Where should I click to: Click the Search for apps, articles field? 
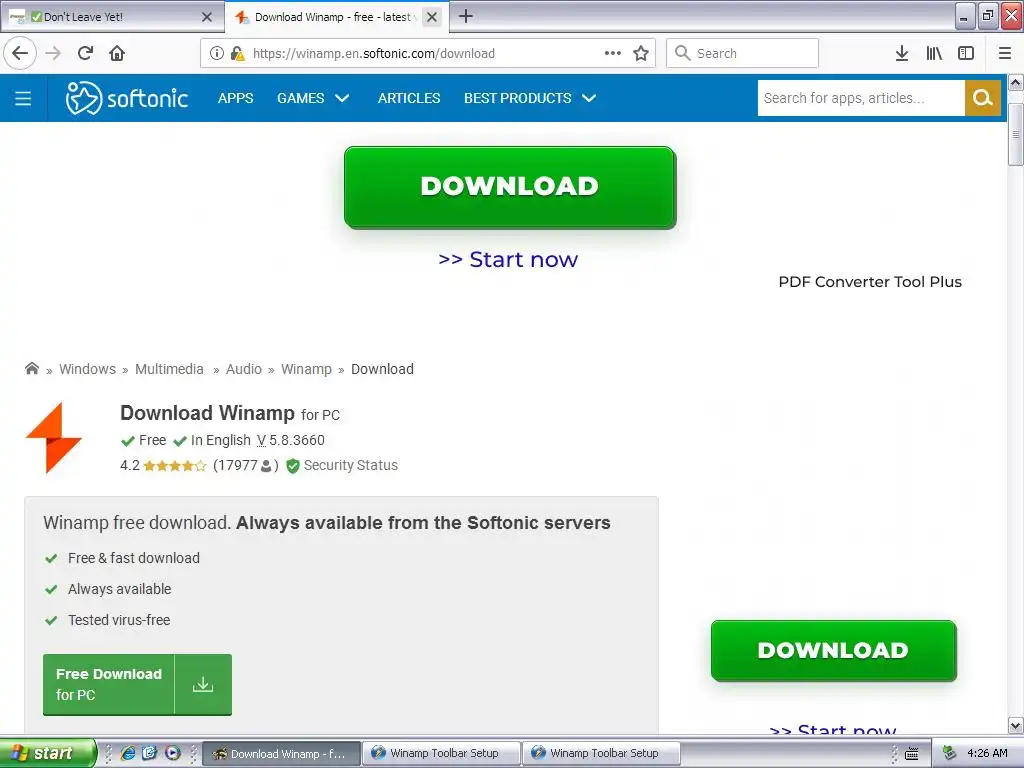click(861, 98)
